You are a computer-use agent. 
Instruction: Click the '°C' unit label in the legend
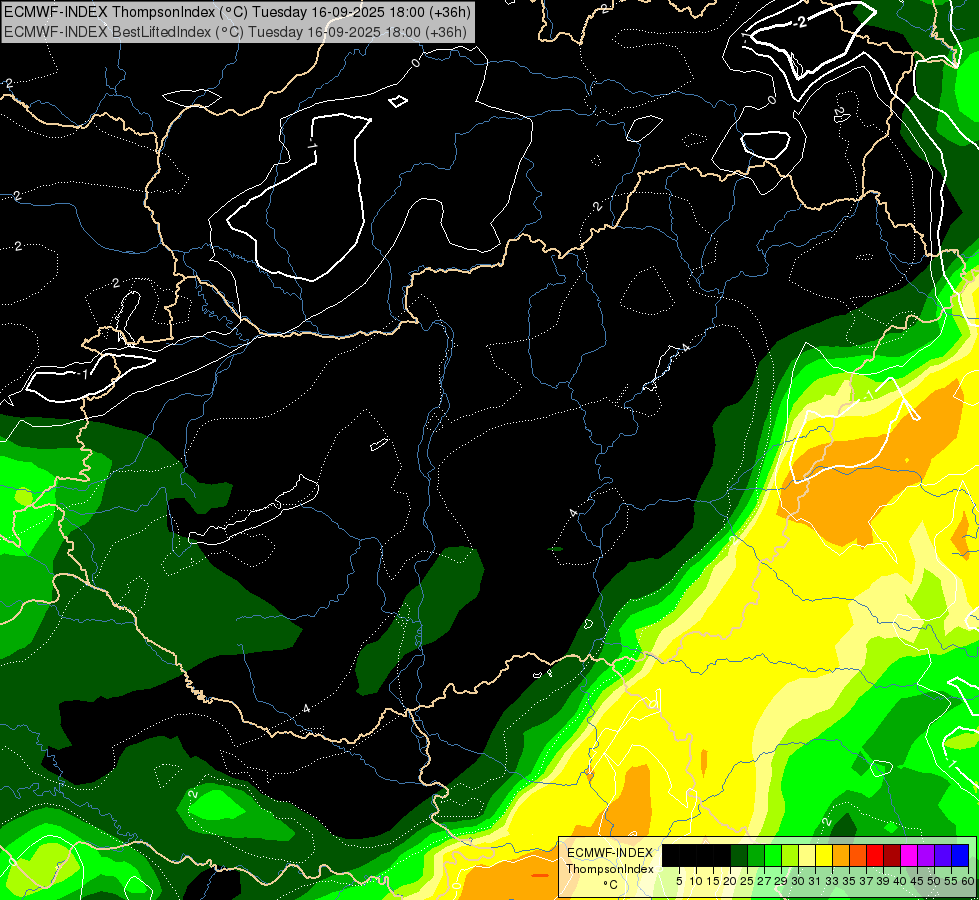tap(610, 884)
